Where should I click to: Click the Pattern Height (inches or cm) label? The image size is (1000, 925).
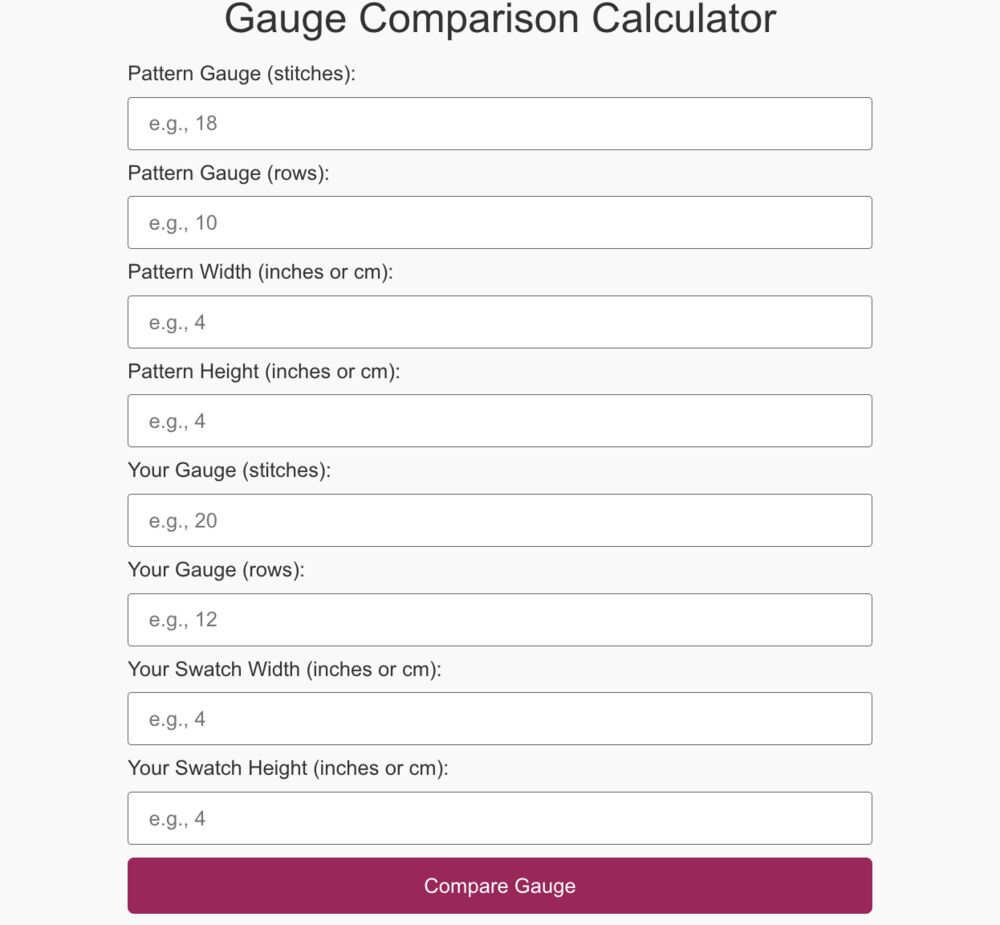[264, 370]
